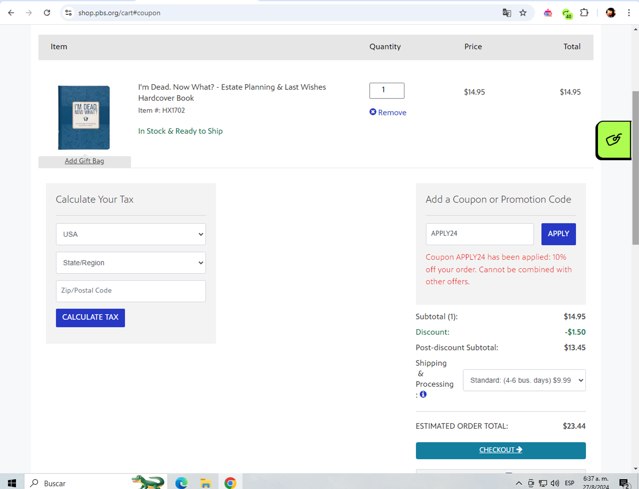639x489 pixels.
Task: Open File Explorer from the taskbar
Action: coord(206,483)
